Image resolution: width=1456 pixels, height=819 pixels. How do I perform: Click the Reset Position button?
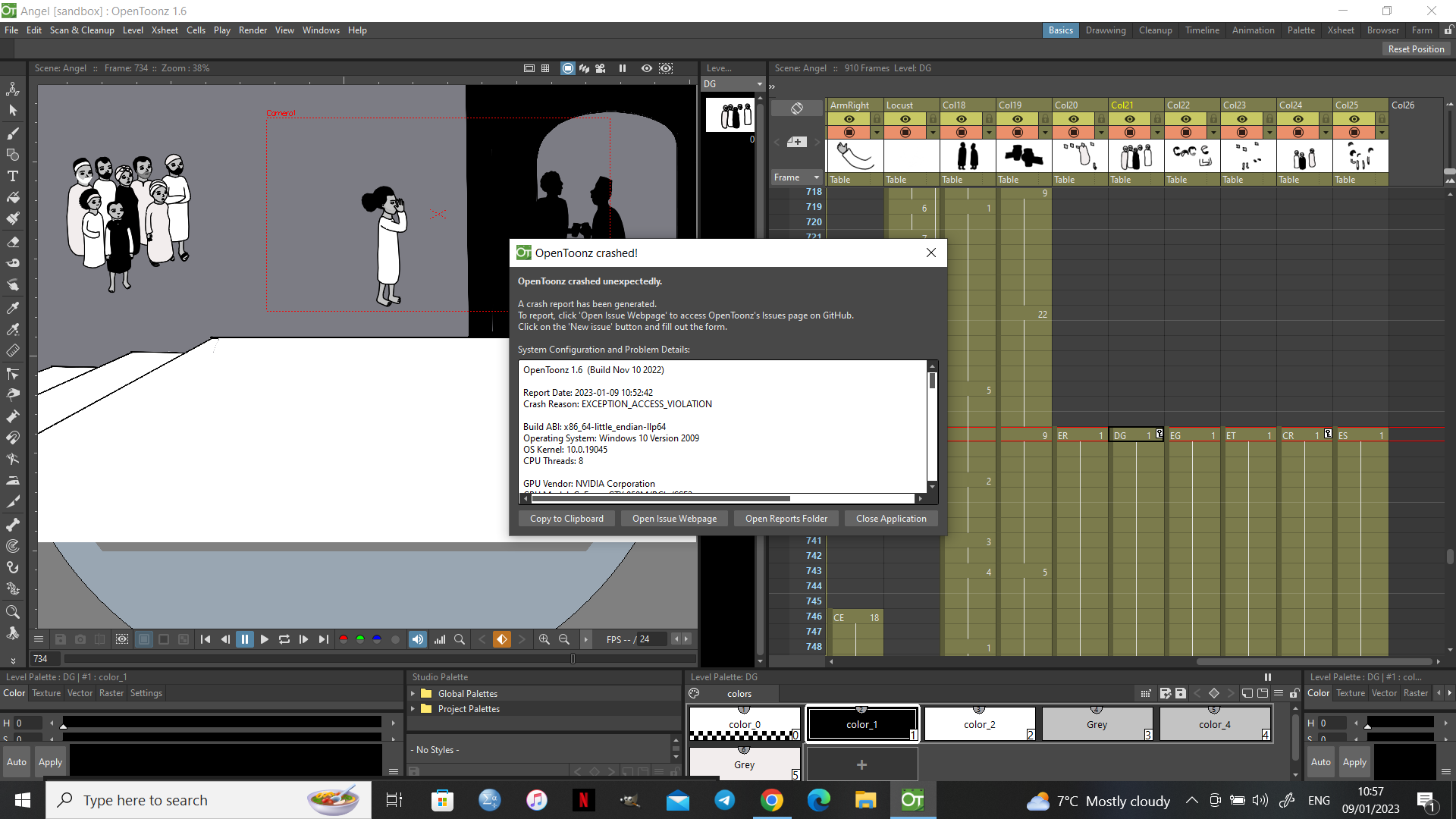click(x=1415, y=49)
